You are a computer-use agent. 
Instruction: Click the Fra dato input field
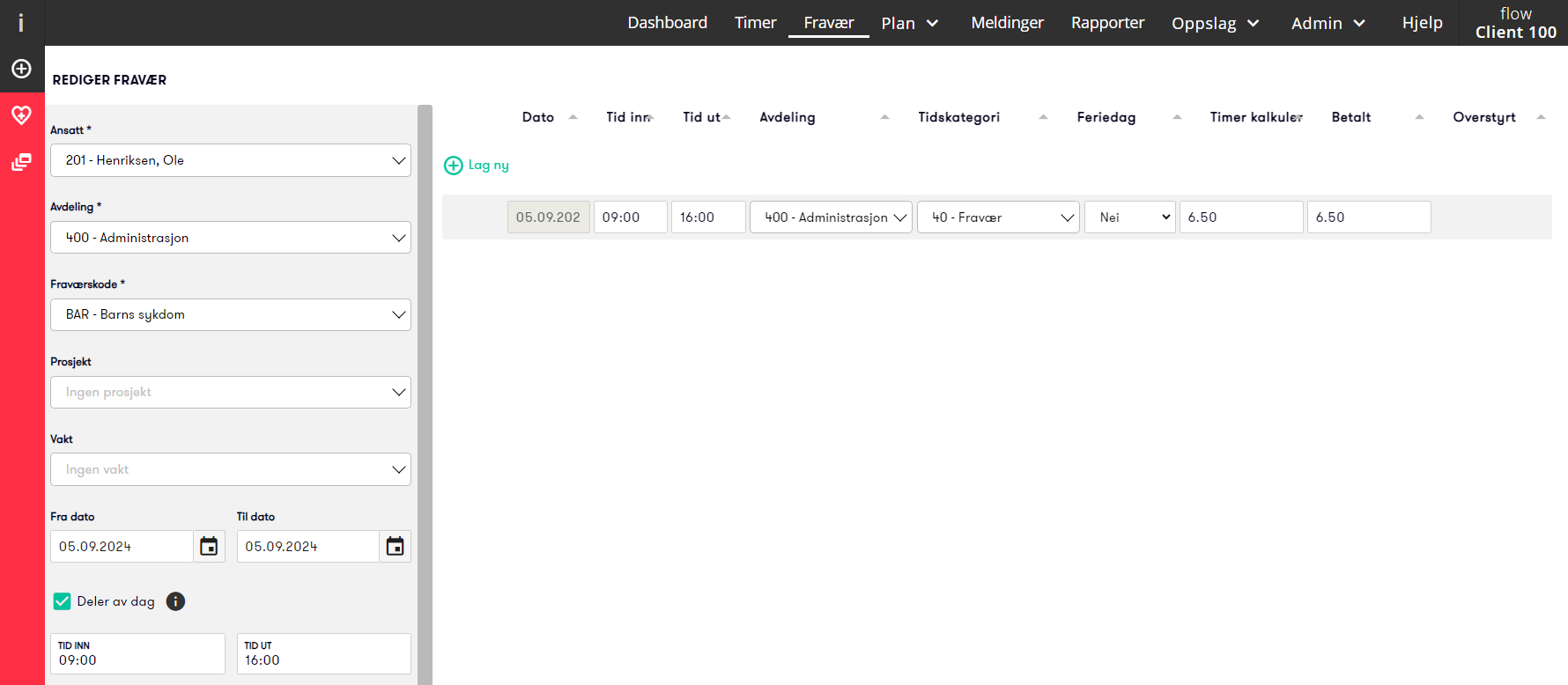point(122,547)
